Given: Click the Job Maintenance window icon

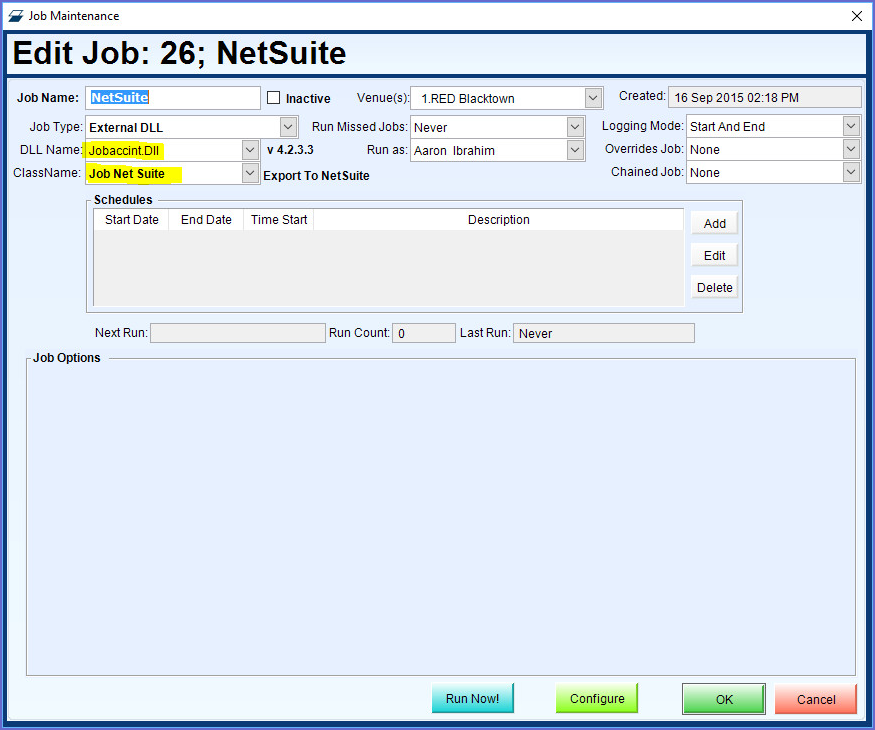Looking at the screenshot, I should coord(16,16).
